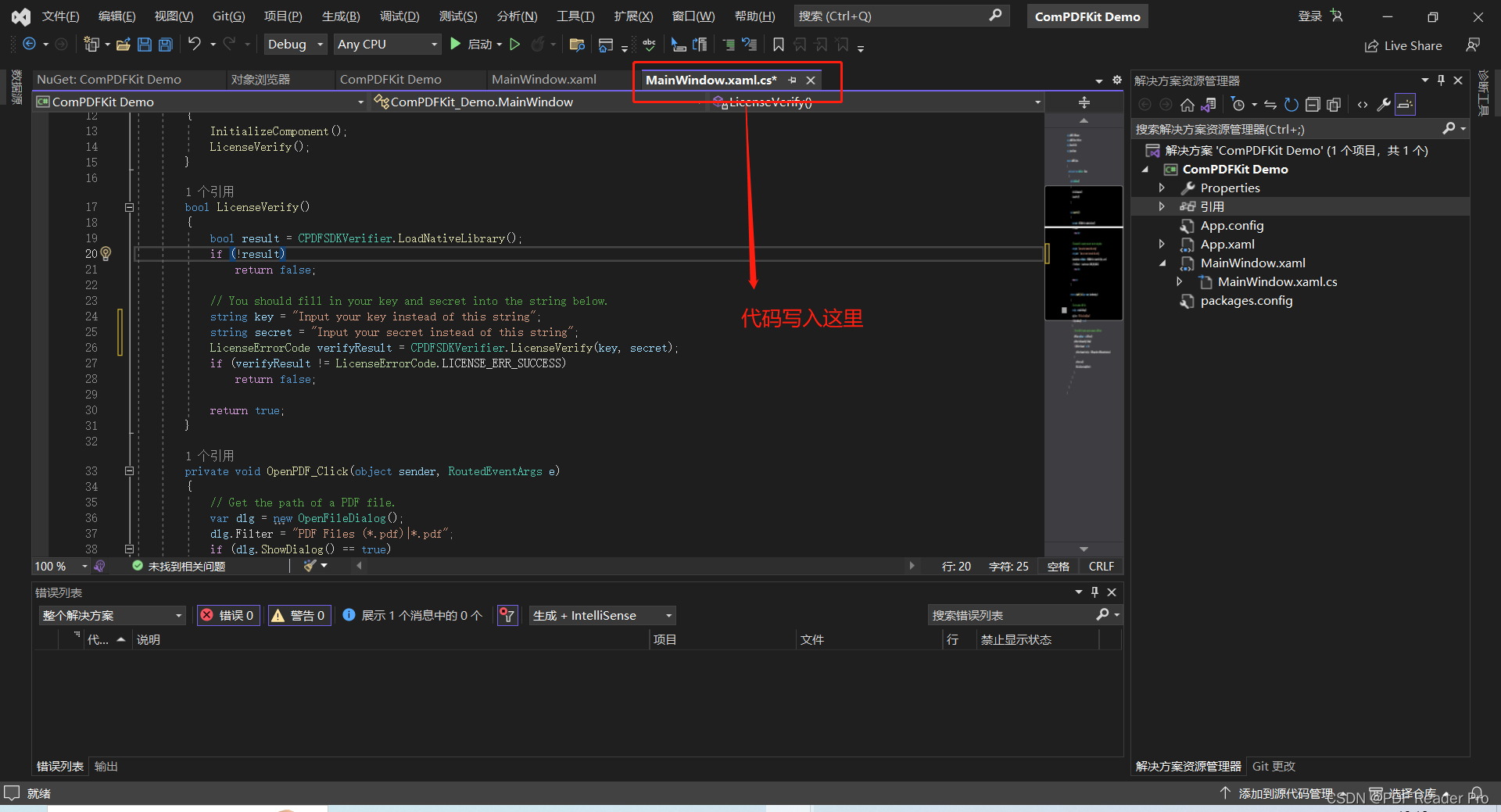Open the Any CPU platform dropdown
The height and width of the screenshot is (812, 1501).
click(387, 45)
